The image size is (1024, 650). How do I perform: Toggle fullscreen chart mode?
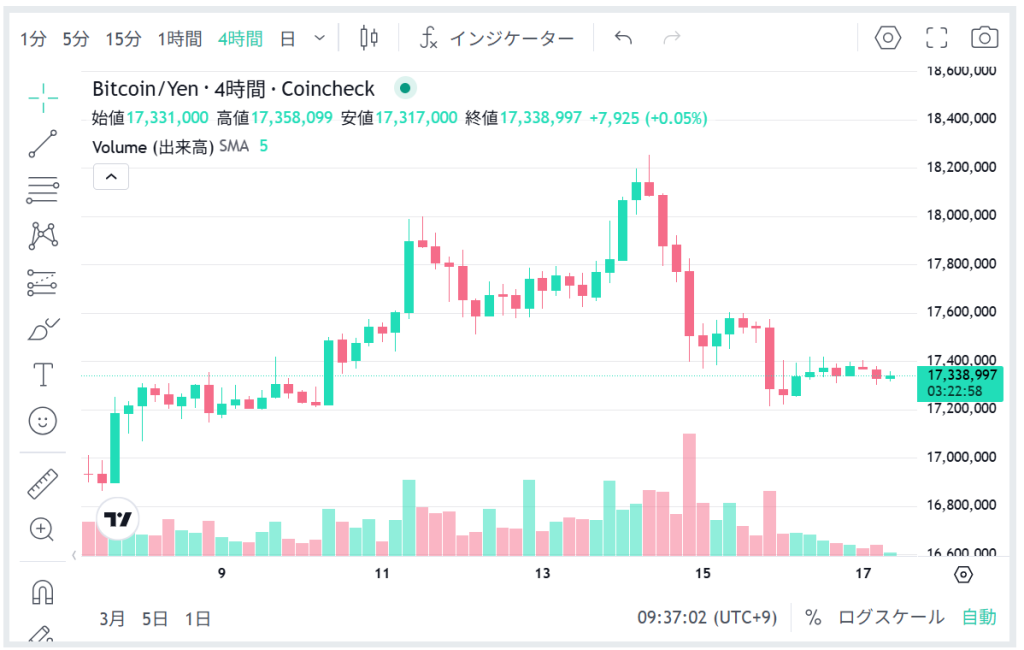click(x=937, y=38)
